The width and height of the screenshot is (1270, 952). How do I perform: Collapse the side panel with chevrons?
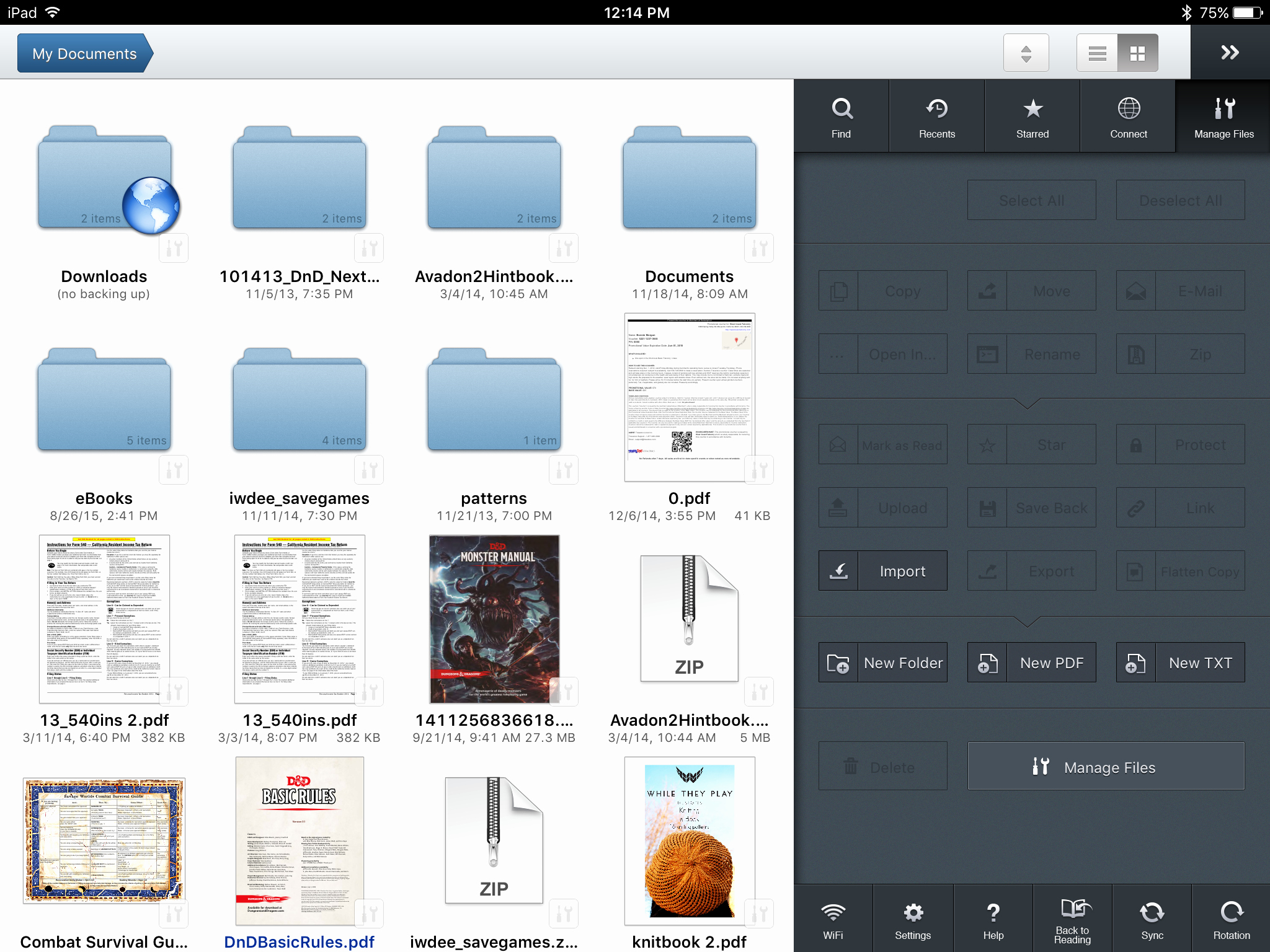tap(1230, 53)
